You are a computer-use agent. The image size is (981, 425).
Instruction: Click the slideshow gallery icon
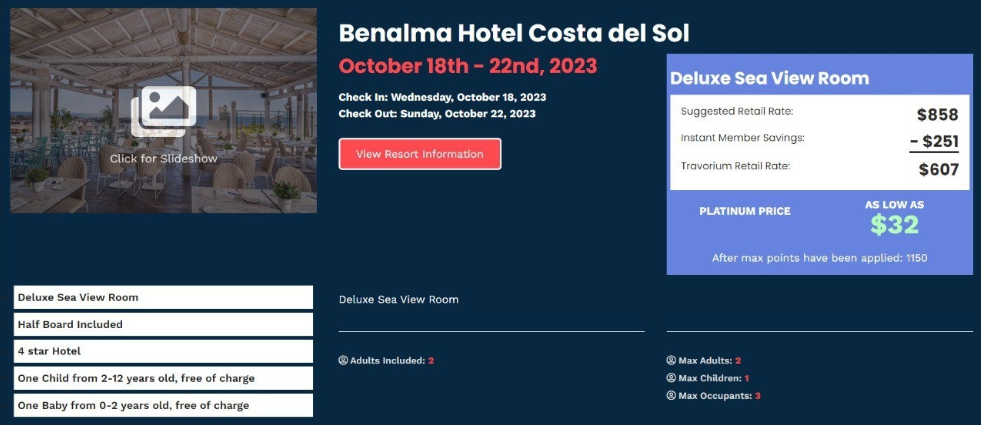(163, 111)
